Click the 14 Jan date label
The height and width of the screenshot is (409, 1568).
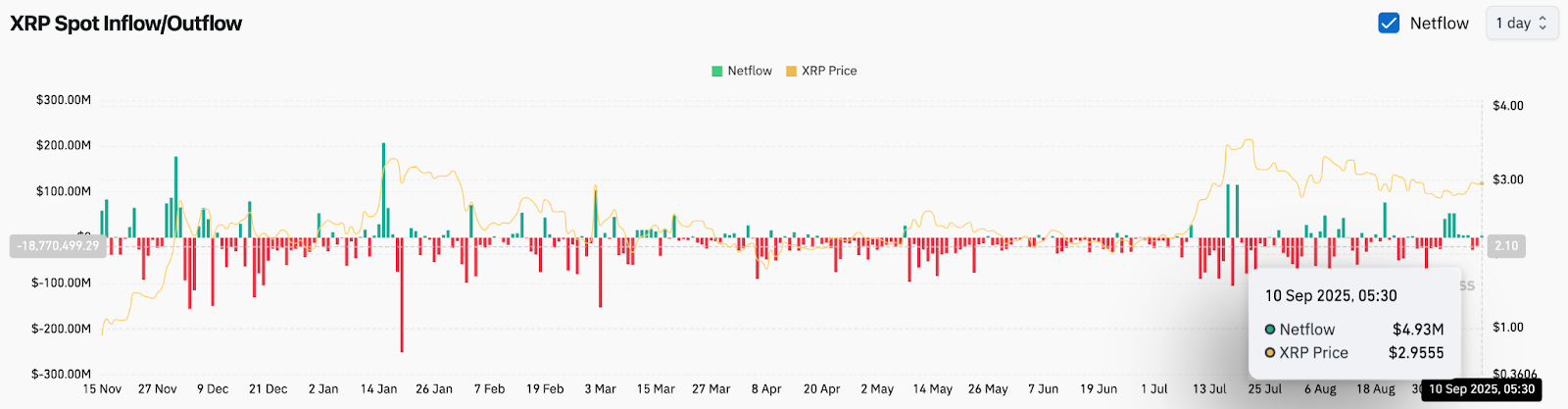coord(379,389)
